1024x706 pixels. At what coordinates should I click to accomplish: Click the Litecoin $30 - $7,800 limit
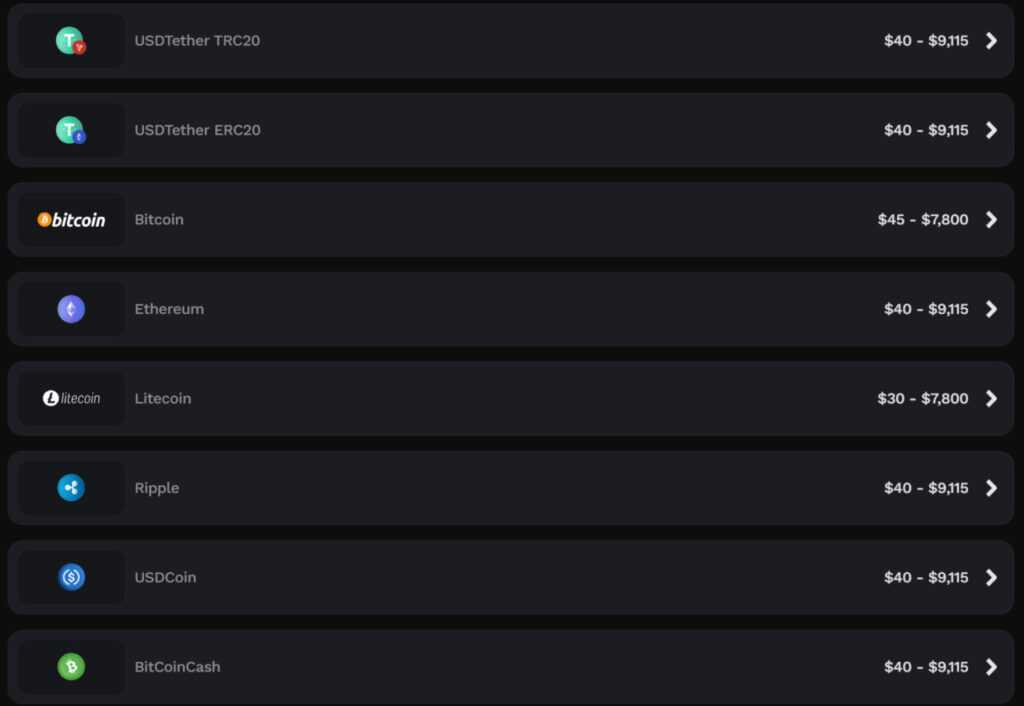923,398
